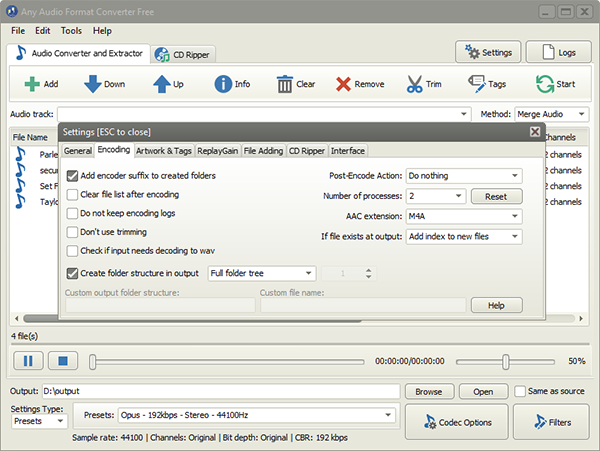Enable Clear file list after encoding
This screenshot has height=451, width=600.
[x=72, y=194]
